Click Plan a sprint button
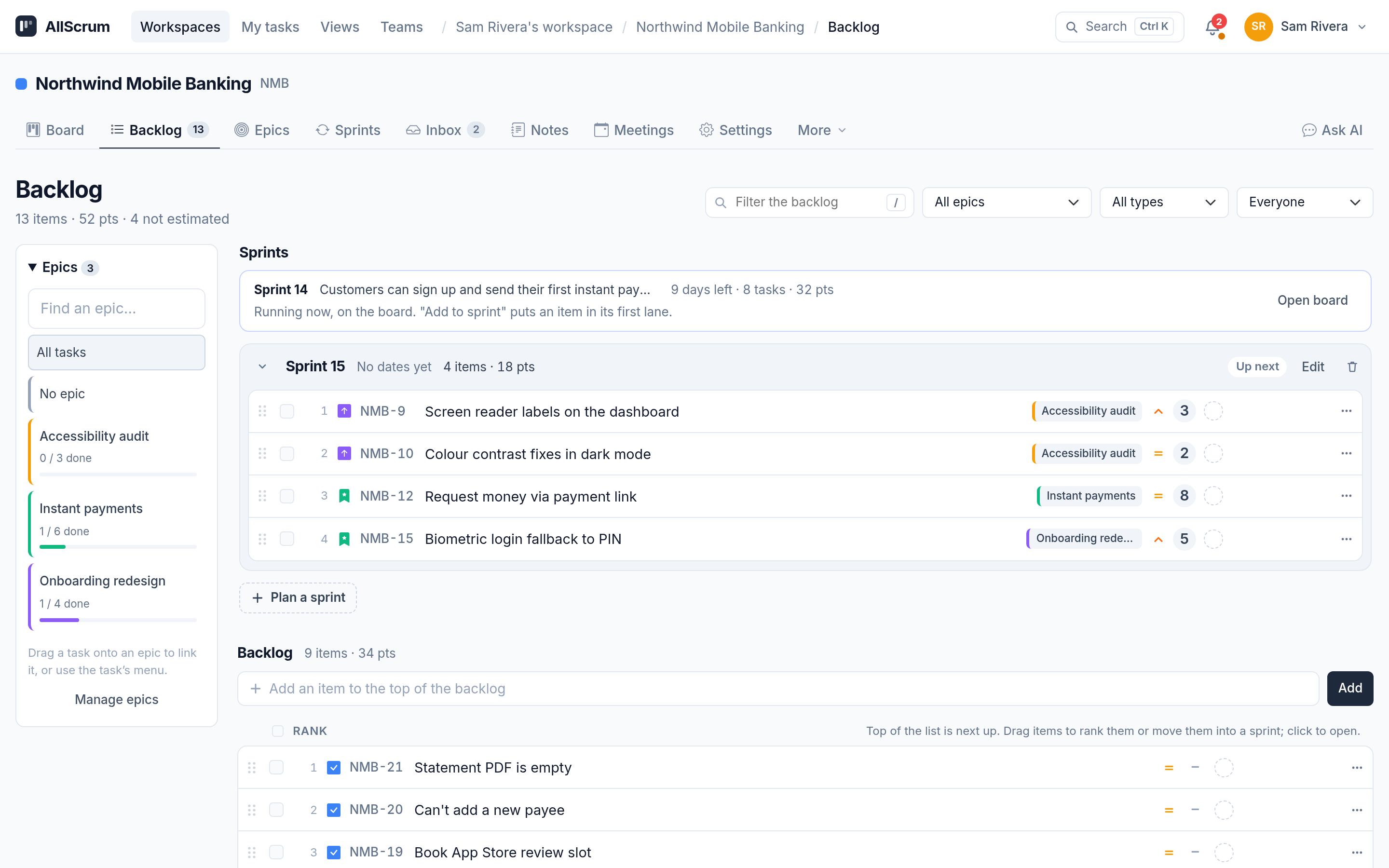This screenshot has height=868, width=1389. click(x=298, y=597)
